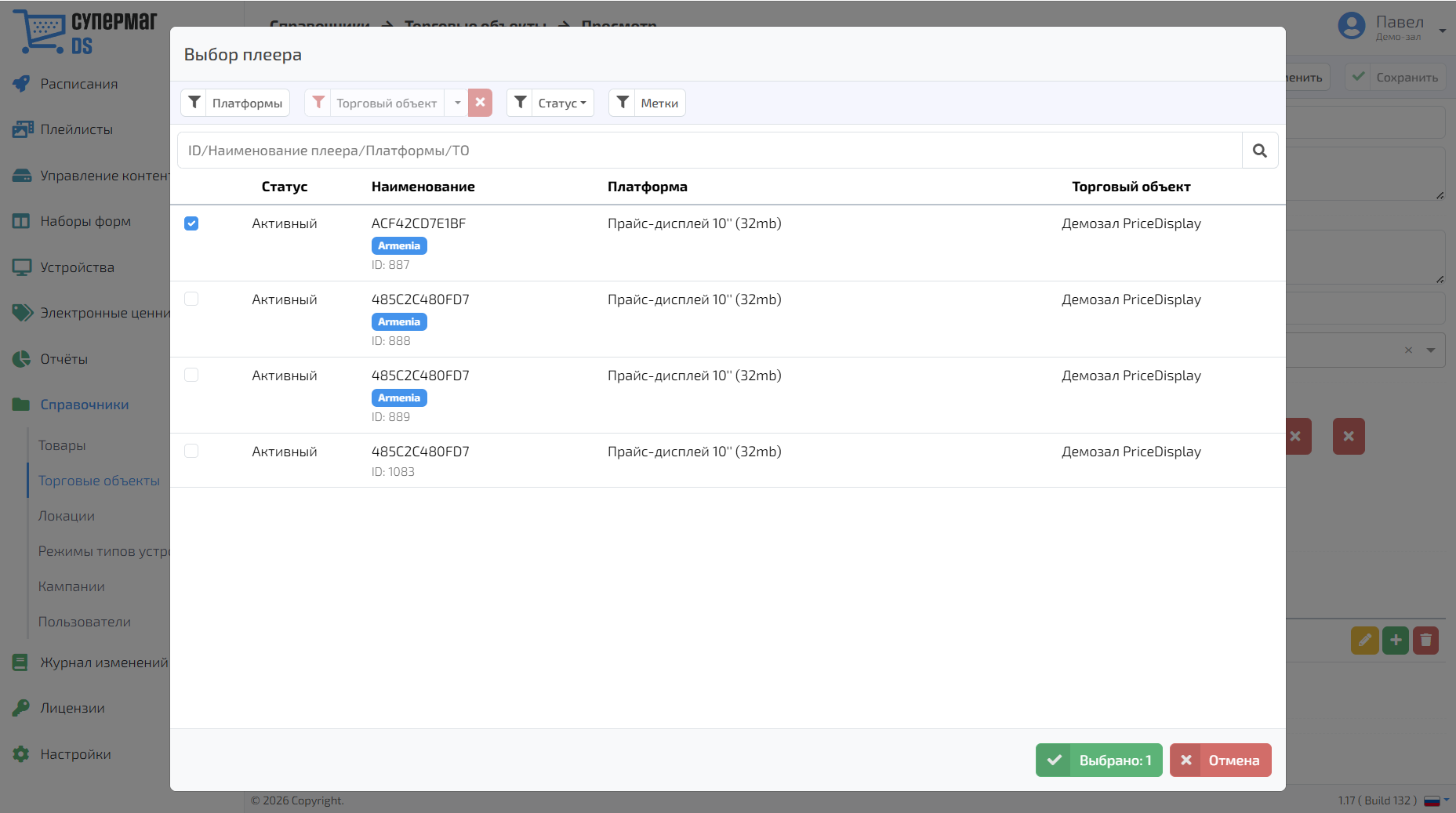This screenshot has height=813, width=1456.
Task: Open Отчёты menu item
Action: pyautogui.click(x=64, y=359)
